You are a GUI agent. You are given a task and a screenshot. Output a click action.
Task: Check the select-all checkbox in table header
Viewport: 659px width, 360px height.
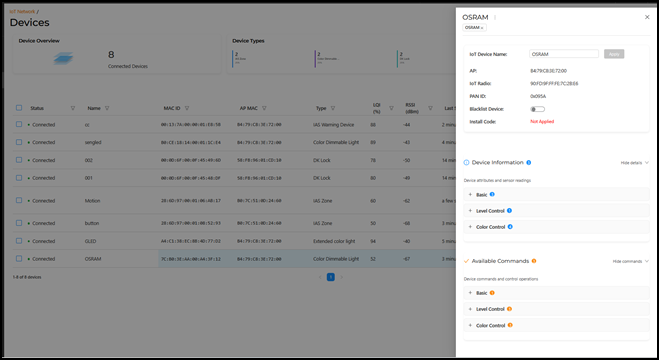click(x=19, y=108)
